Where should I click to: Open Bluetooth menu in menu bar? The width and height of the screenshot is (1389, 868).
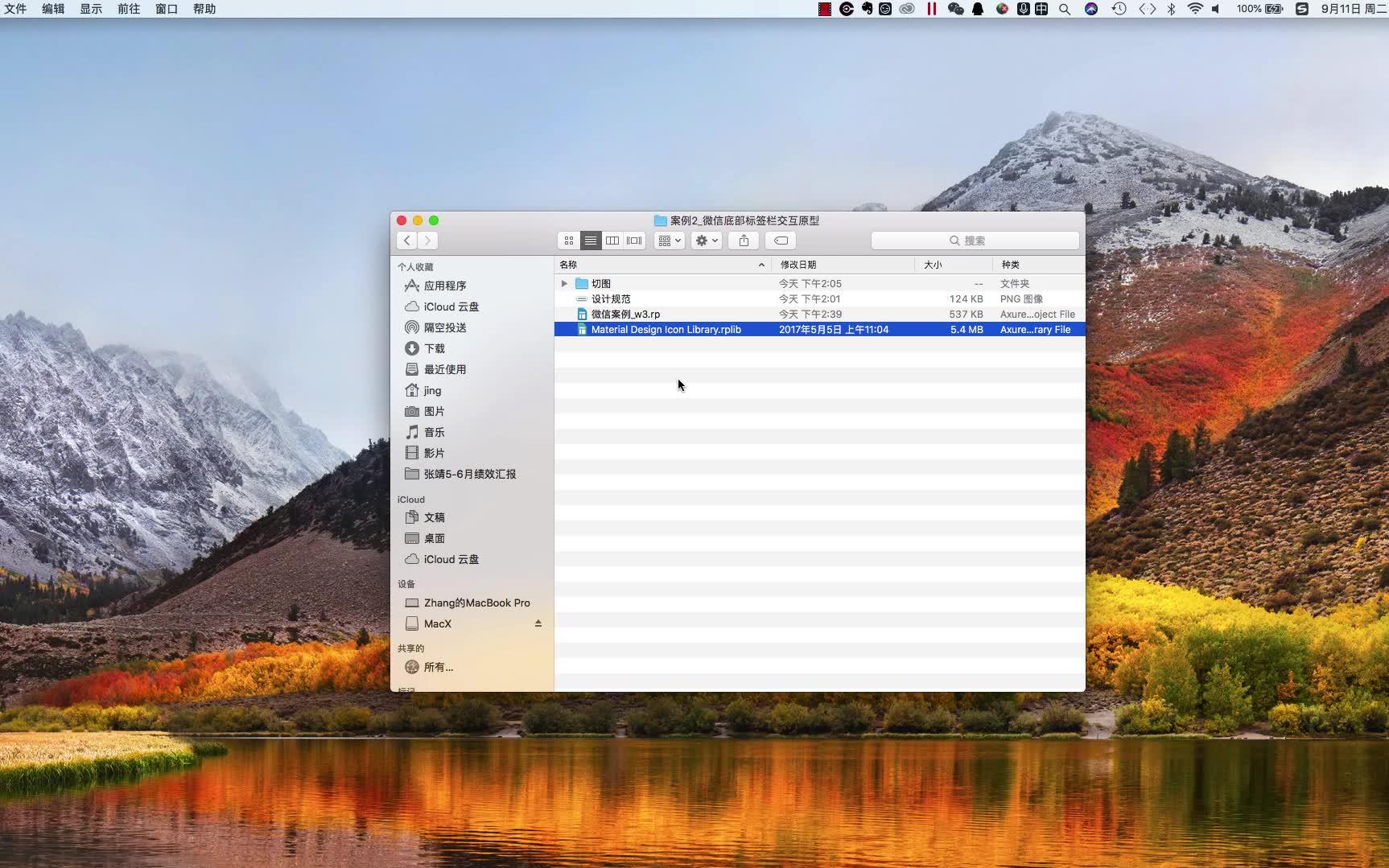tap(1172, 9)
